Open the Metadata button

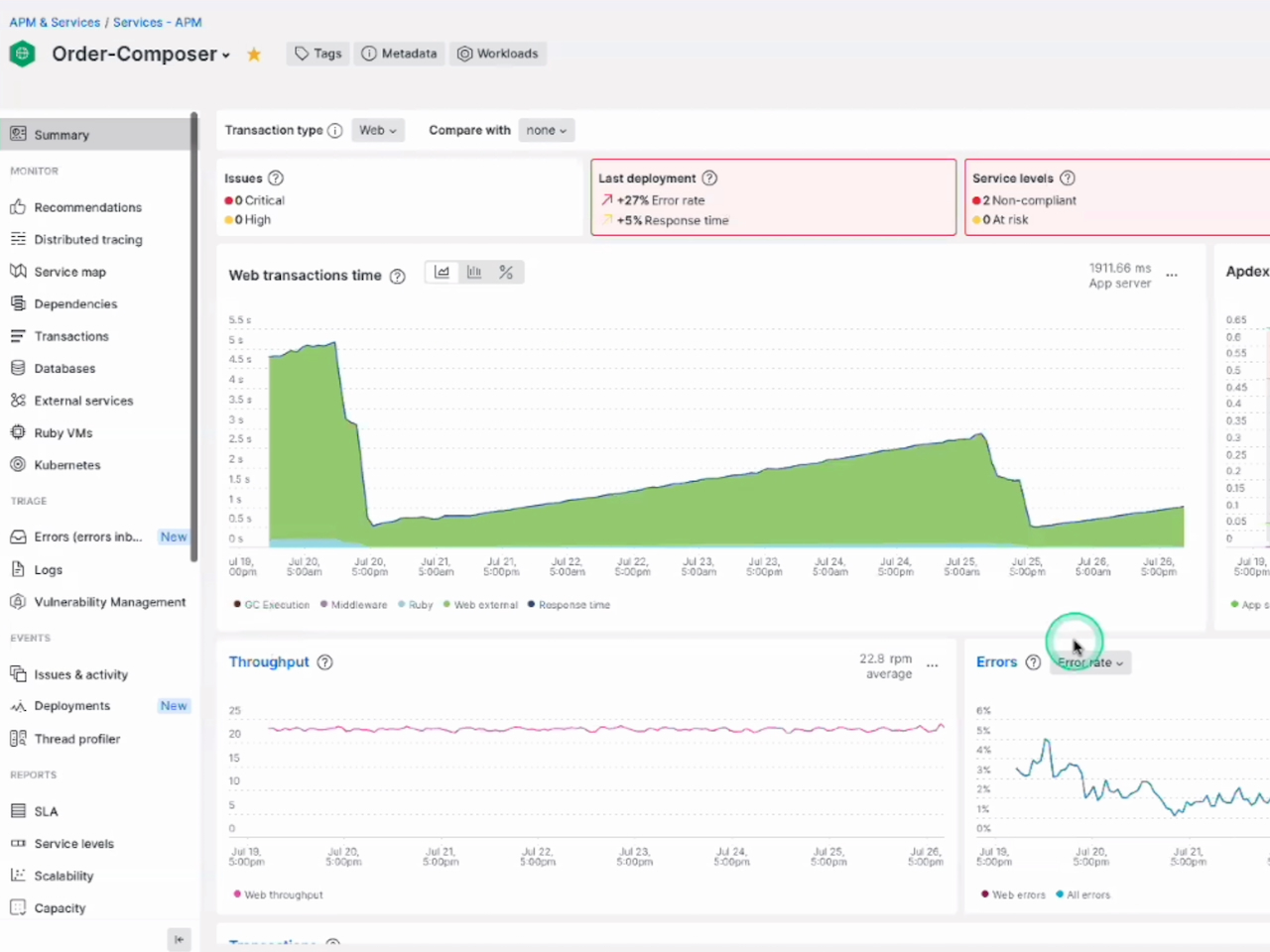(399, 54)
